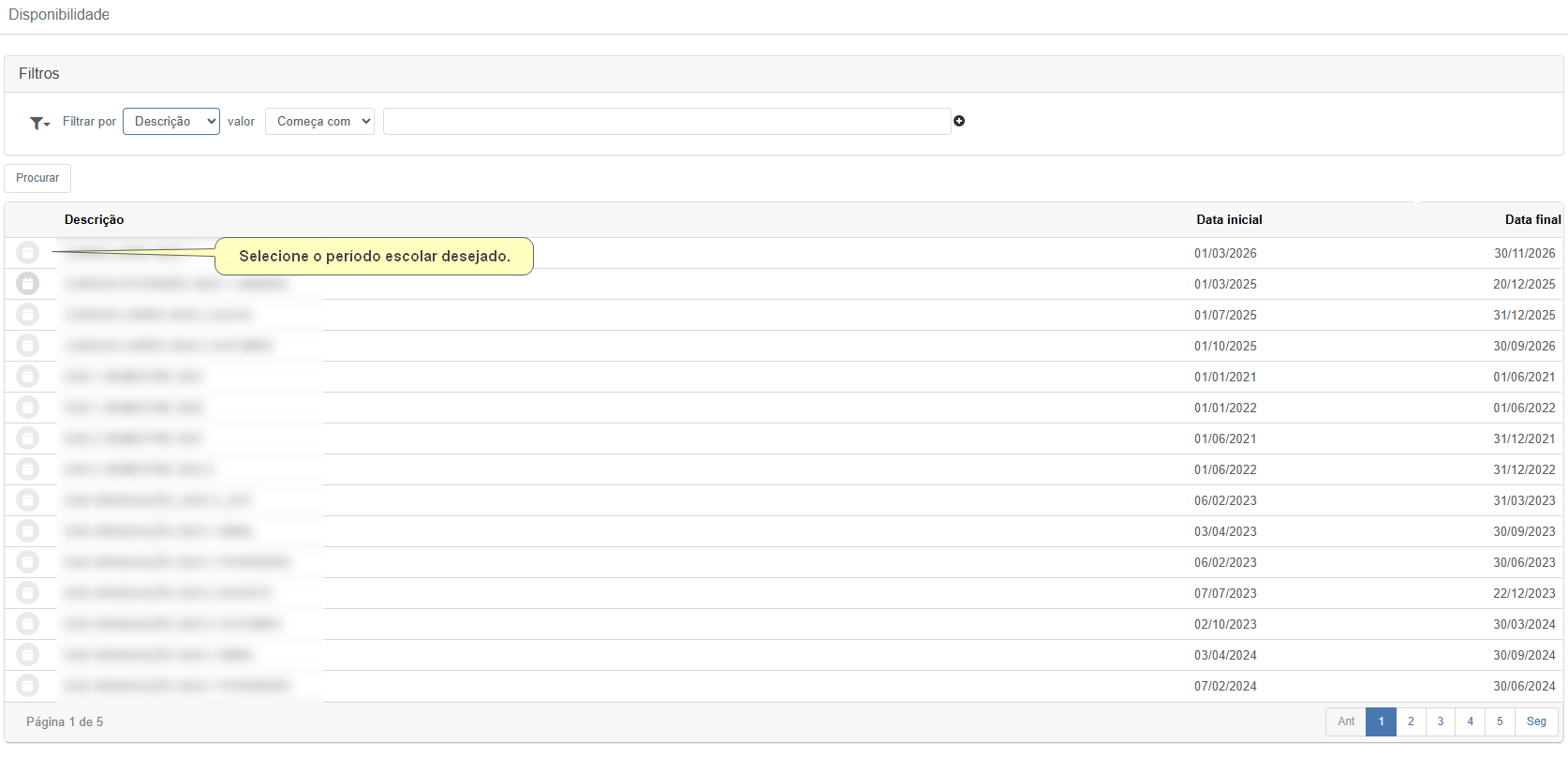Click period icon for row ending 31/12/2022
The width and height of the screenshot is (1568, 758).
click(28, 469)
